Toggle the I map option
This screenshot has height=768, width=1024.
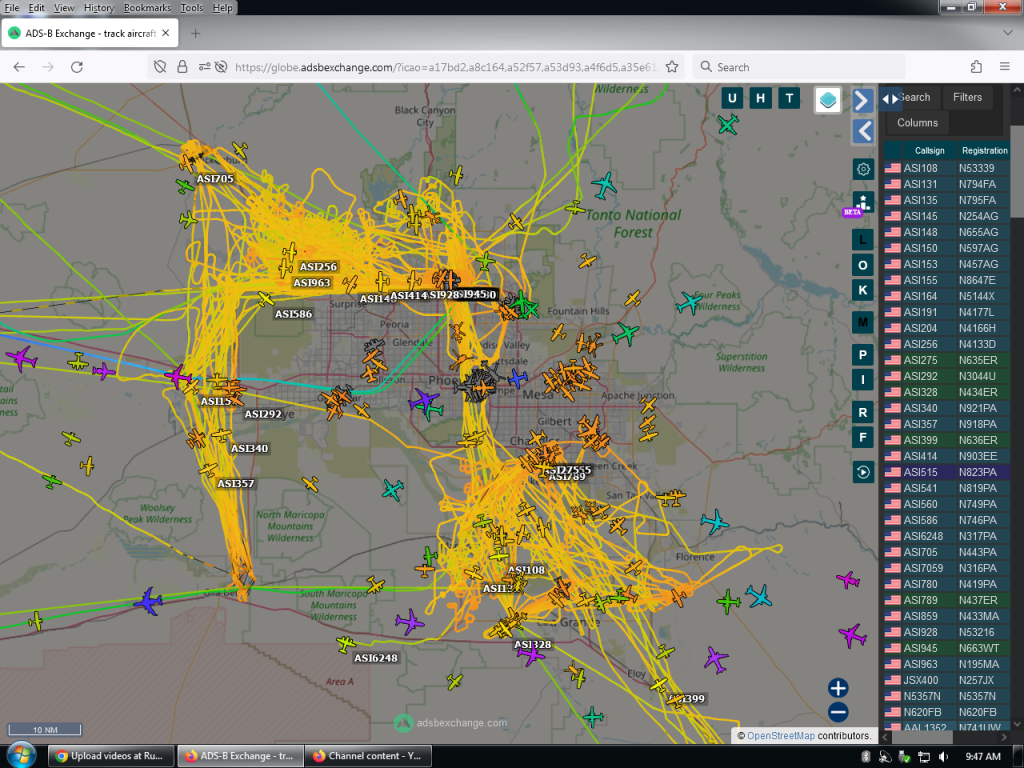863,379
